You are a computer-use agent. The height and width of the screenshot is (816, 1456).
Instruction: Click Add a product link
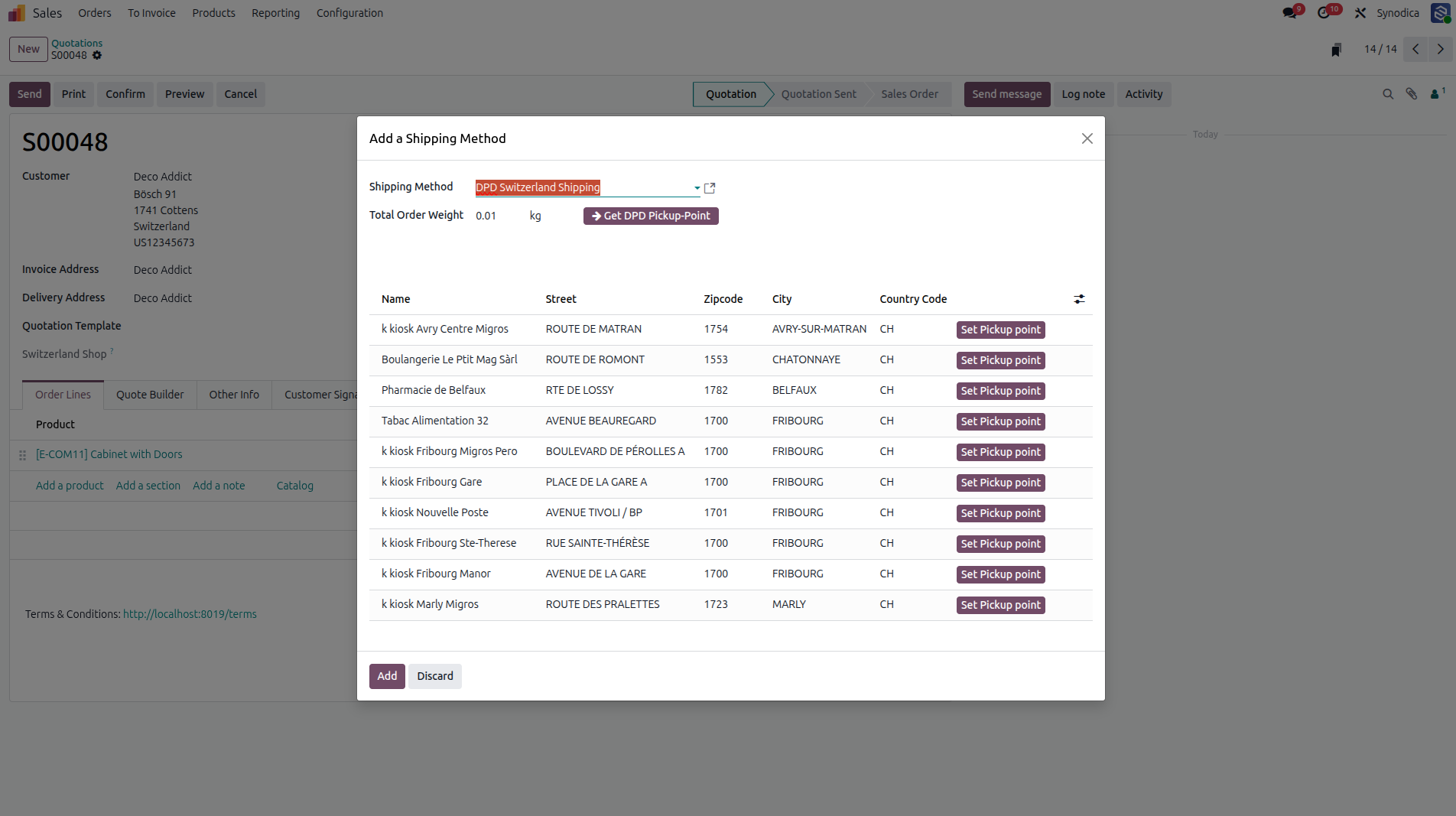[x=70, y=486]
